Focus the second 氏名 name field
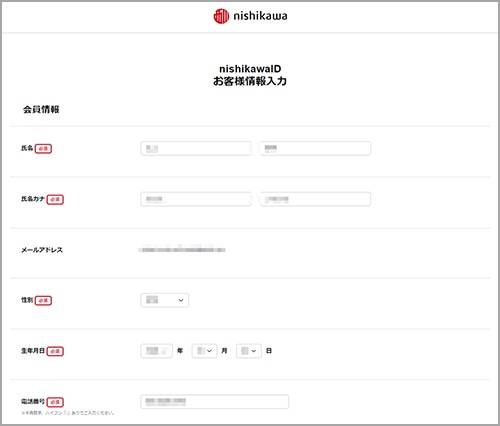Viewport: 500px width, 426px height. (315, 148)
